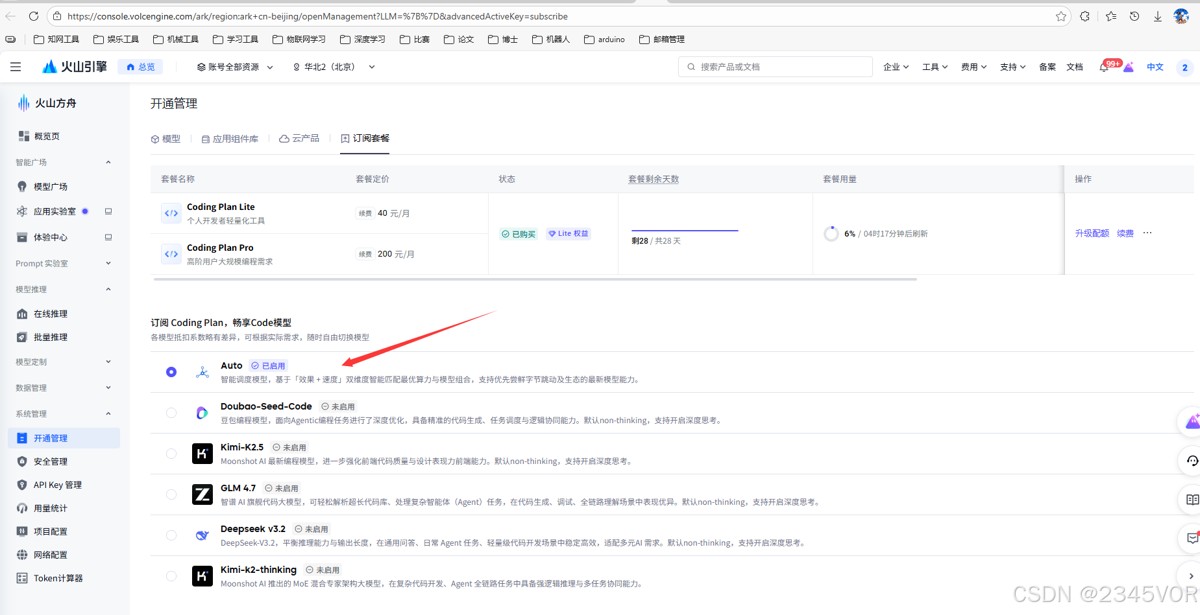This screenshot has width=1200, height=615.
Task: Open the floating document guide icon on right edge
Action: coord(1192,499)
